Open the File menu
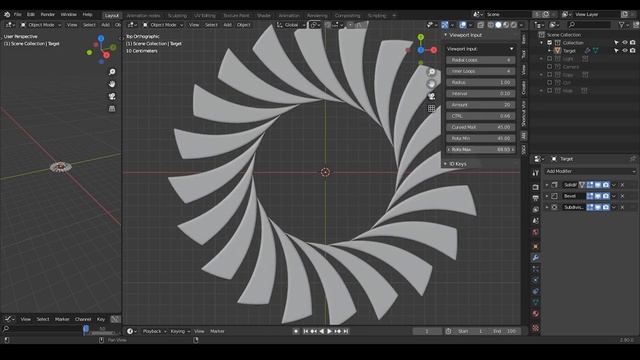This screenshot has height=360, width=640. coord(18,14)
